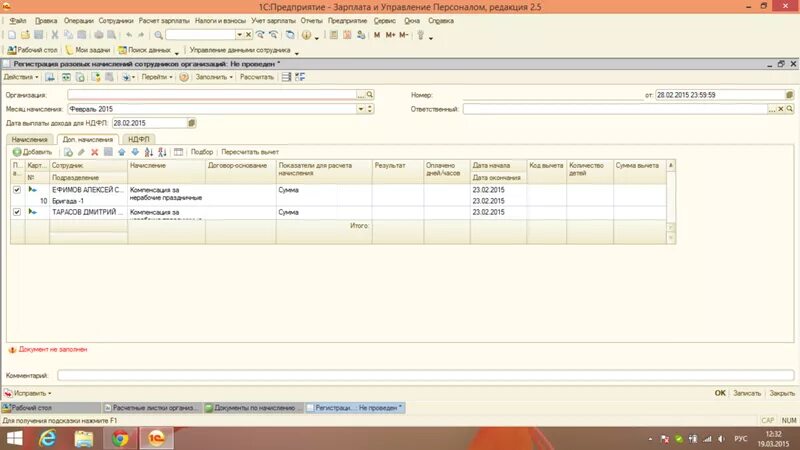Click the Закрыть button
The height and width of the screenshot is (450, 800).
782,393
